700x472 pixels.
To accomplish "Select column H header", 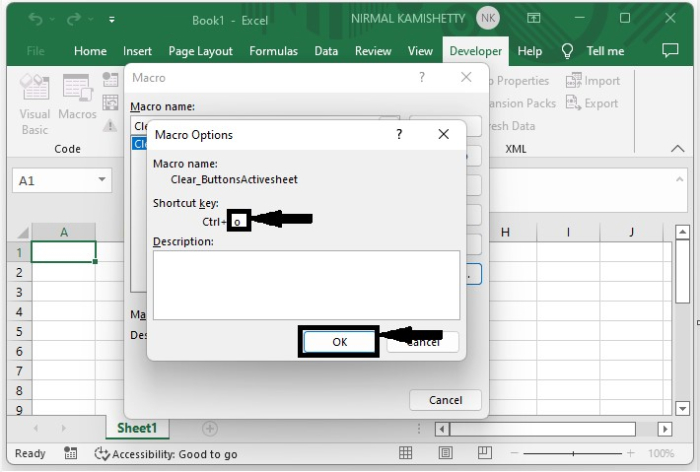I will (x=505, y=232).
